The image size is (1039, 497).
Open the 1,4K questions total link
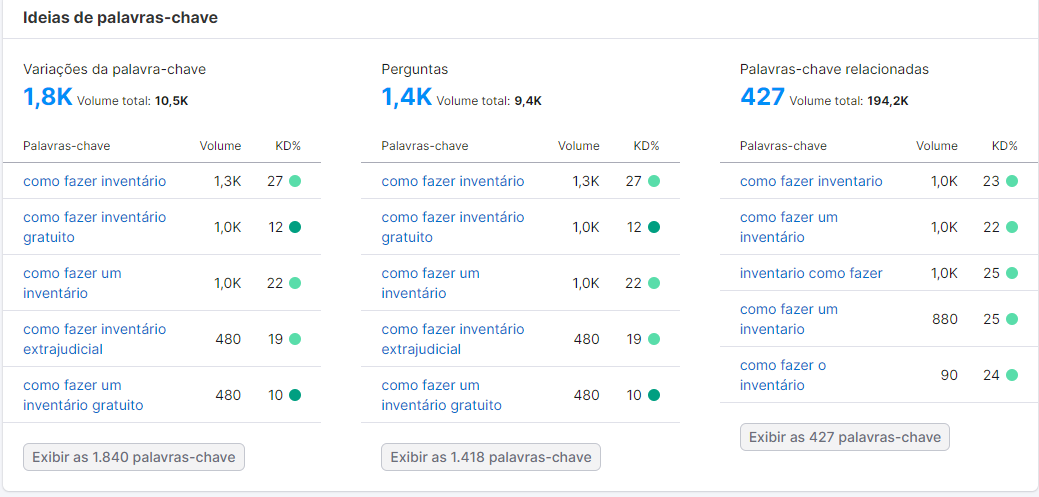[x=406, y=97]
